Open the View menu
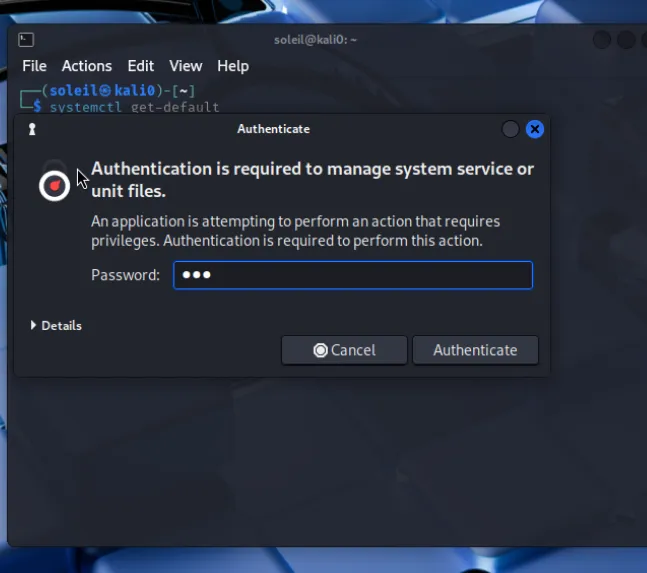This screenshot has width=647, height=573. 185,66
